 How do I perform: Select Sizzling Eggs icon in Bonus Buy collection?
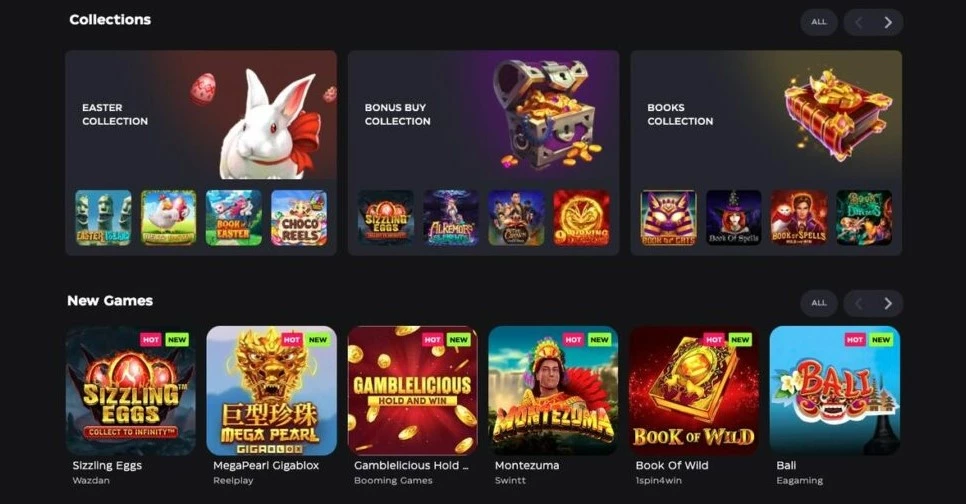coord(386,217)
